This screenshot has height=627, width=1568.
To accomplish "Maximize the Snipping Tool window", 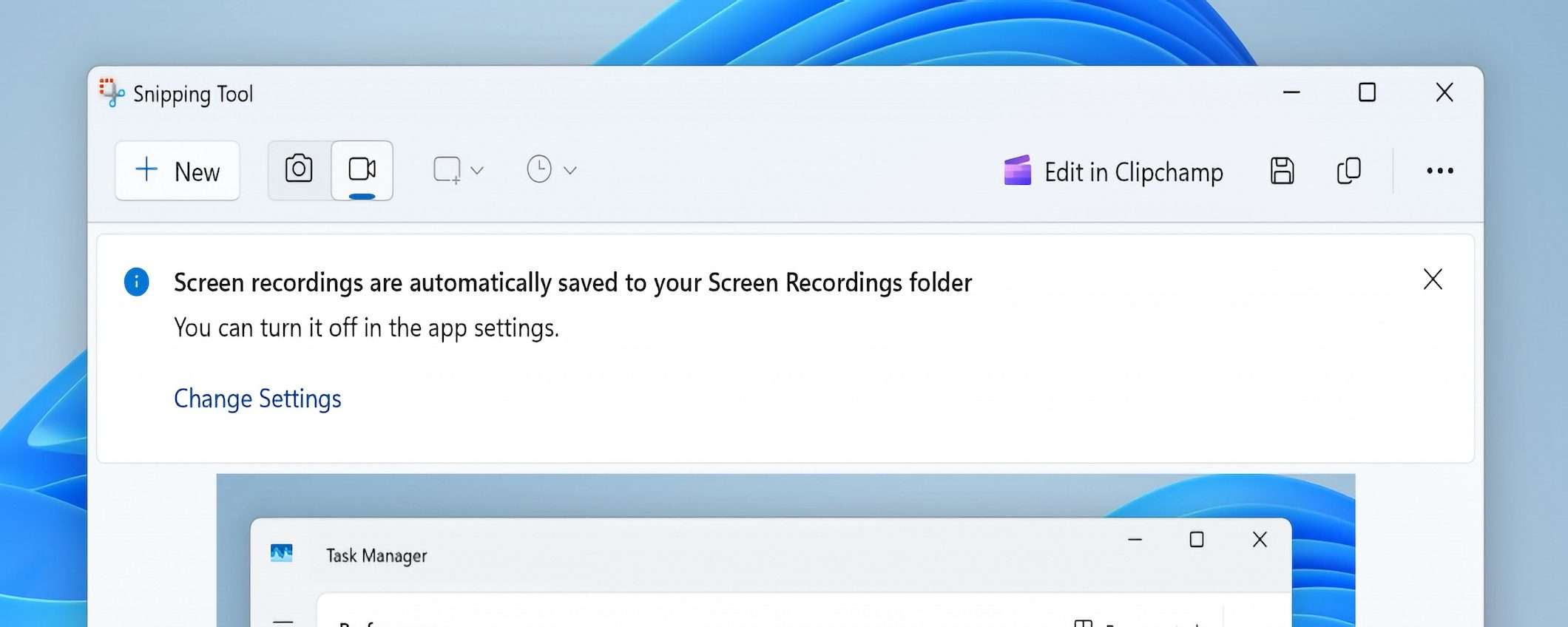I will (1367, 92).
